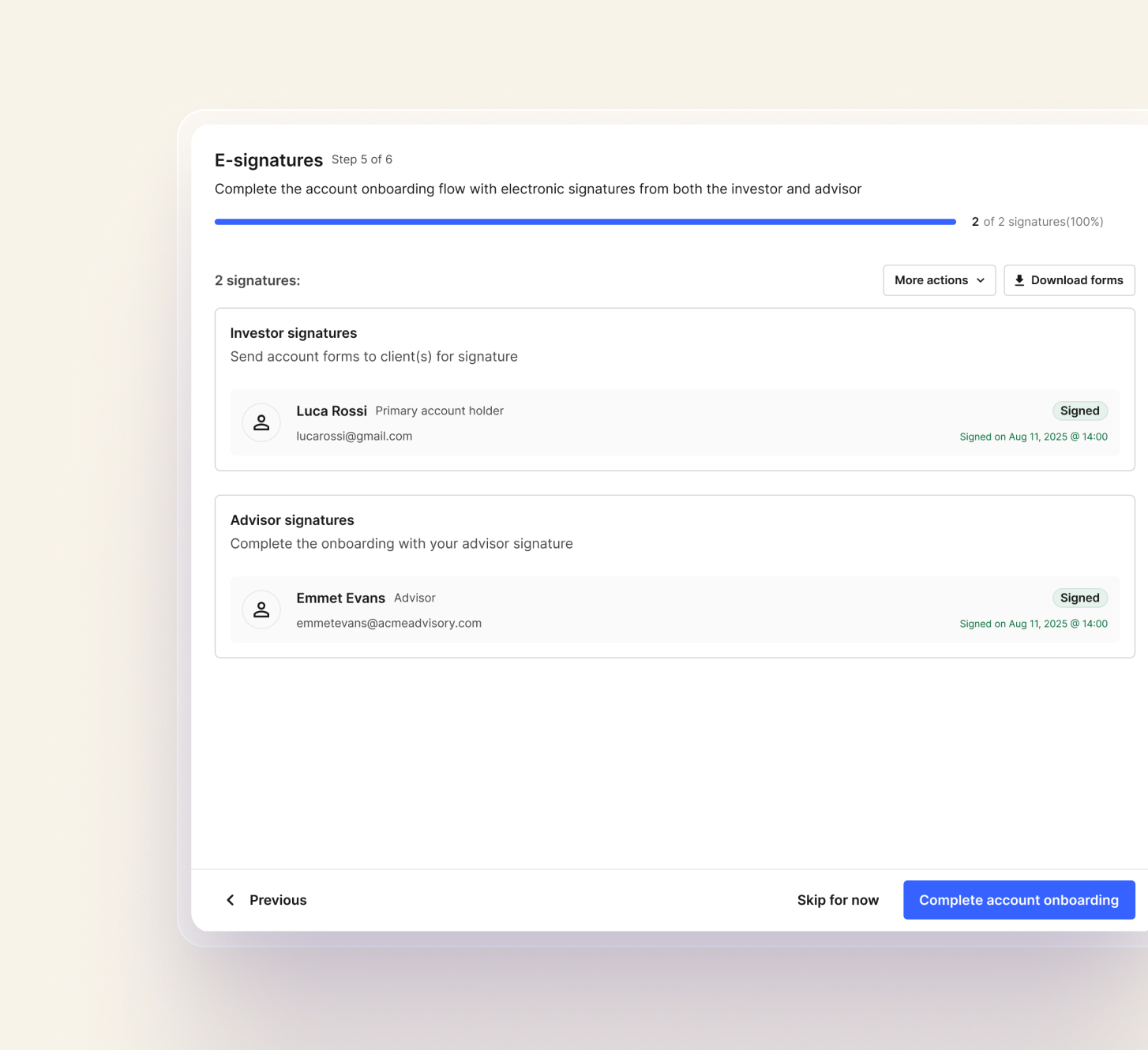Click the Advisor signatures section heading
This screenshot has height=1050, width=1148.
(292, 520)
